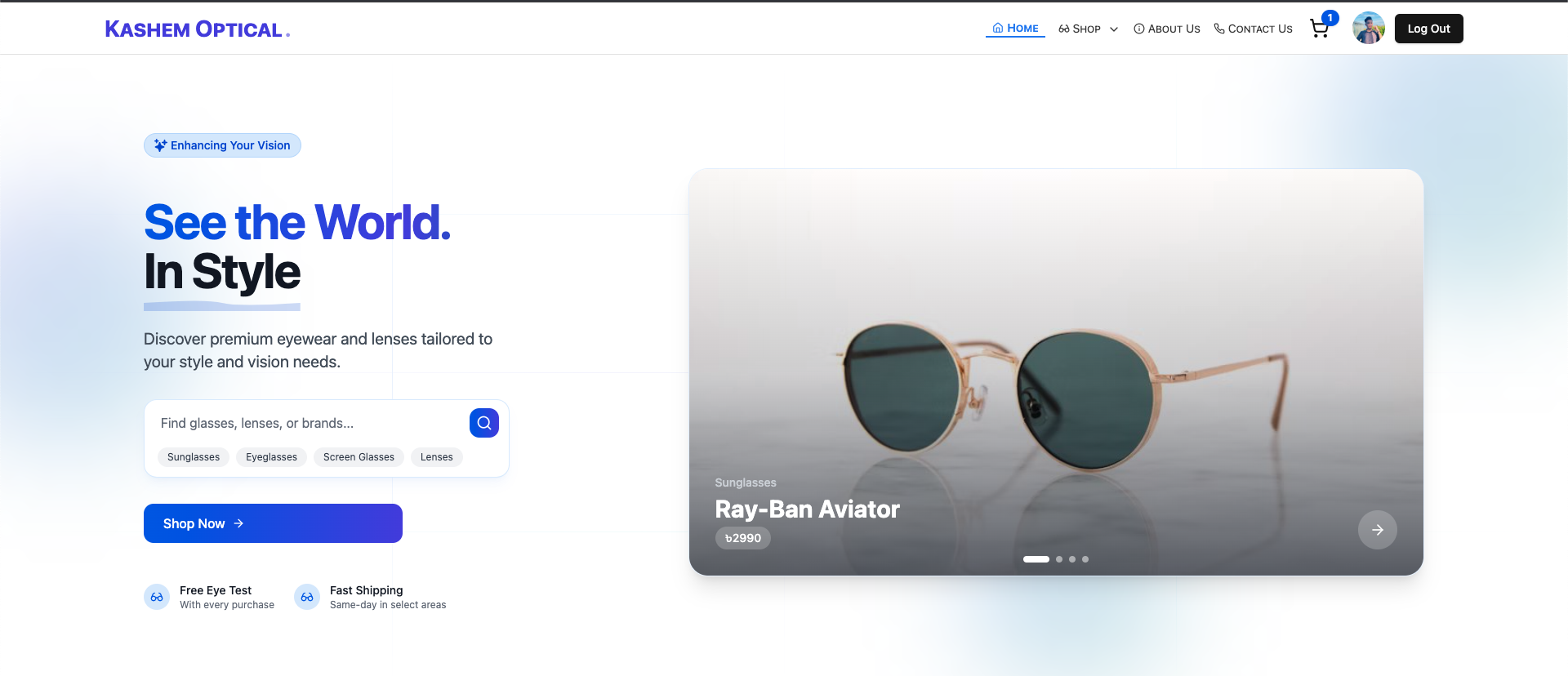The image size is (1568, 676).
Task: Open the shopping cart icon
Action: pos(1319,29)
